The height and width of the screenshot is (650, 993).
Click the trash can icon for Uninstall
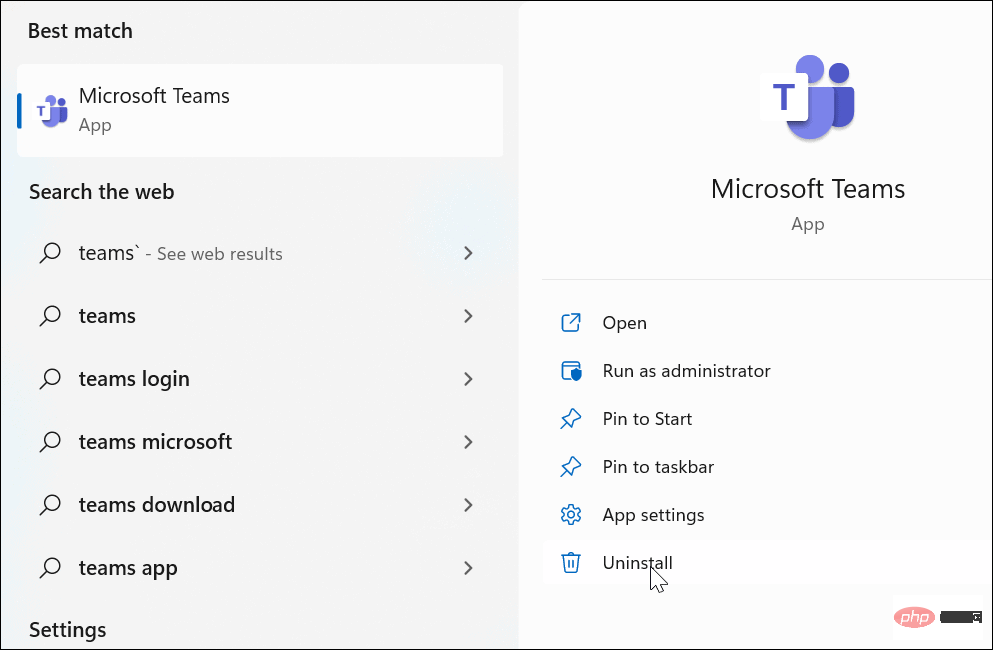click(x=571, y=563)
